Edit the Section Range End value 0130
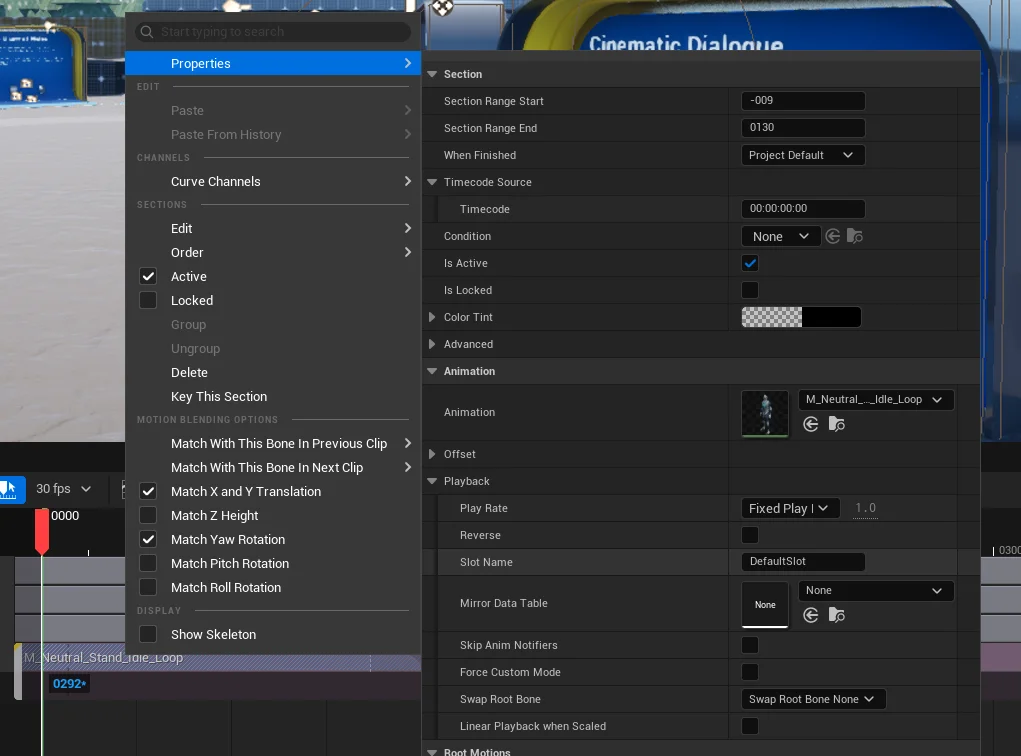The width and height of the screenshot is (1021, 756). [803, 128]
